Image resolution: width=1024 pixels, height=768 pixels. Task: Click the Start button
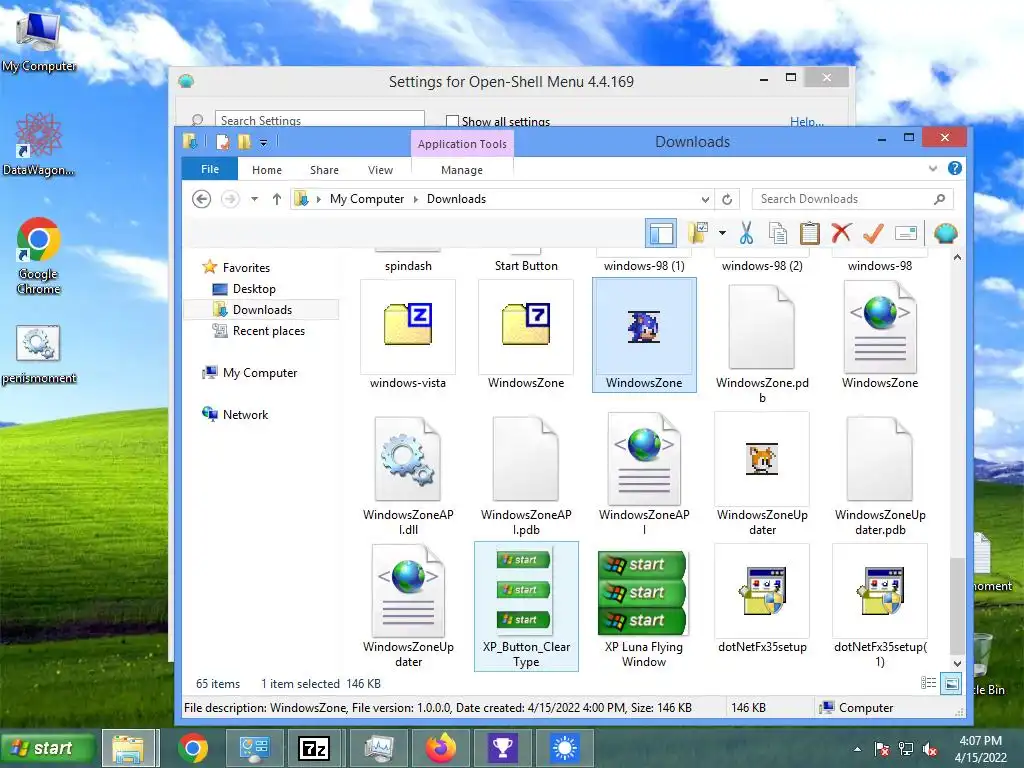(48, 748)
